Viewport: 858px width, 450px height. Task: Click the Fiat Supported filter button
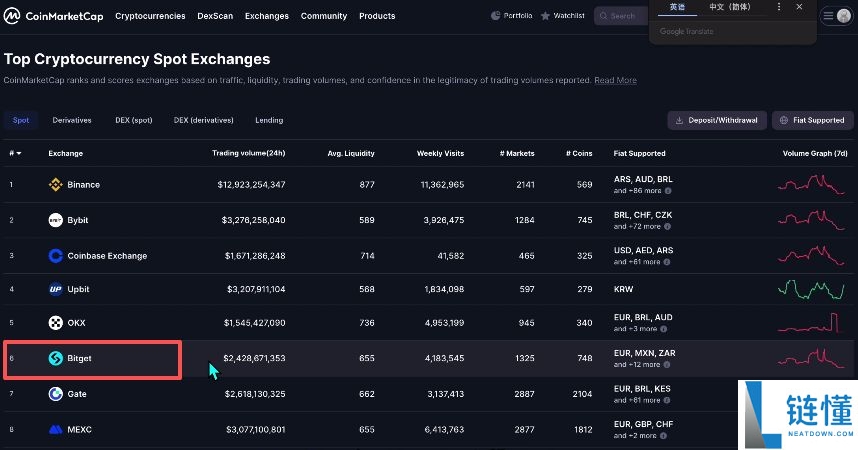[x=813, y=120]
